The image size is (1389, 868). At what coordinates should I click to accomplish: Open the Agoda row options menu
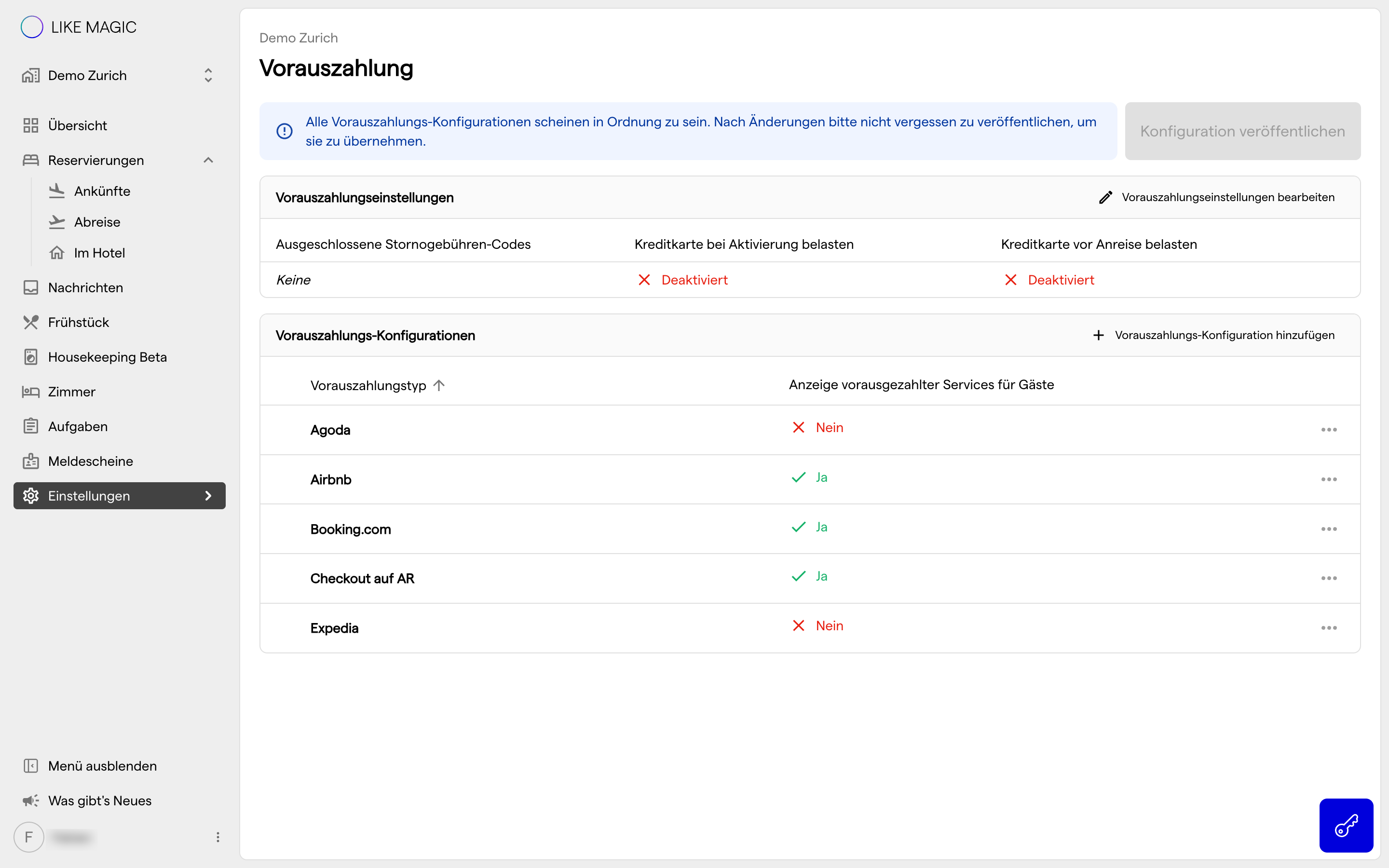click(1329, 430)
